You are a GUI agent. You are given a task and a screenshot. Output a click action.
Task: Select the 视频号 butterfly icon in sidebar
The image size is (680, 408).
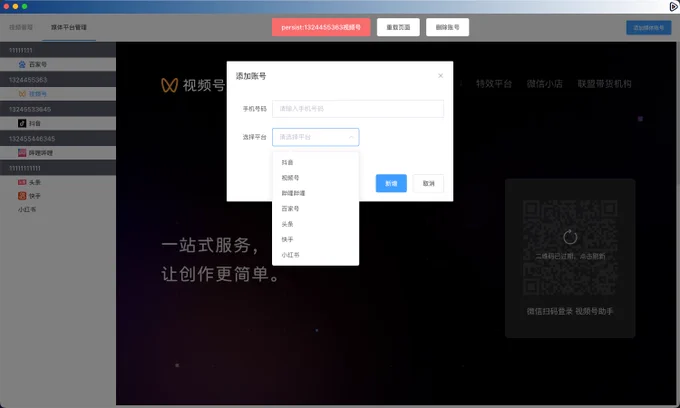[x=22, y=94]
